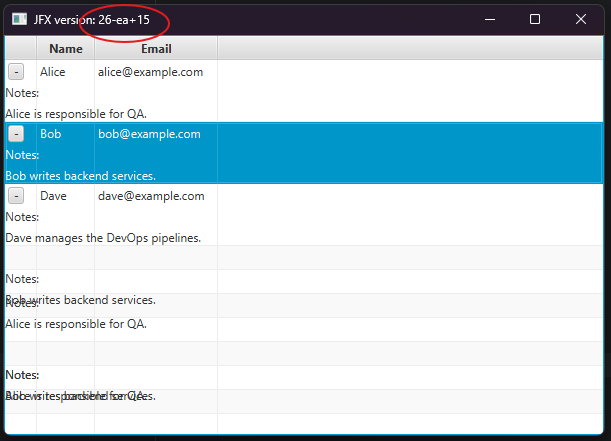Click bob@example.com email cell

(149, 134)
